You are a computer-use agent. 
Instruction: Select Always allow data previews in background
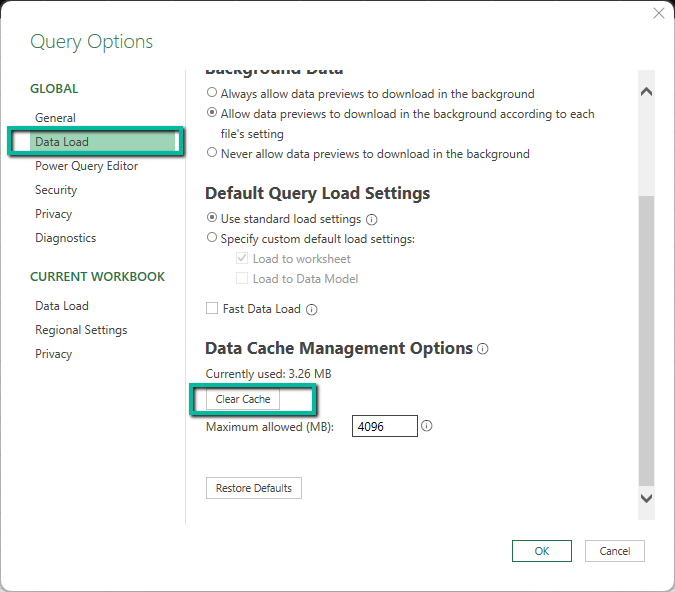point(212,93)
